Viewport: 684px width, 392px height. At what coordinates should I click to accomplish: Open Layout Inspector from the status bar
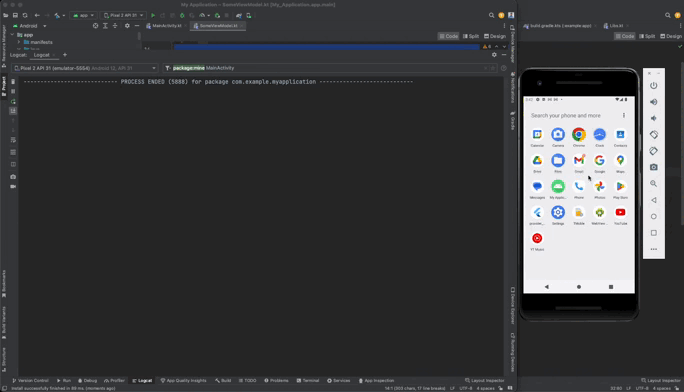click(x=485, y=381)
